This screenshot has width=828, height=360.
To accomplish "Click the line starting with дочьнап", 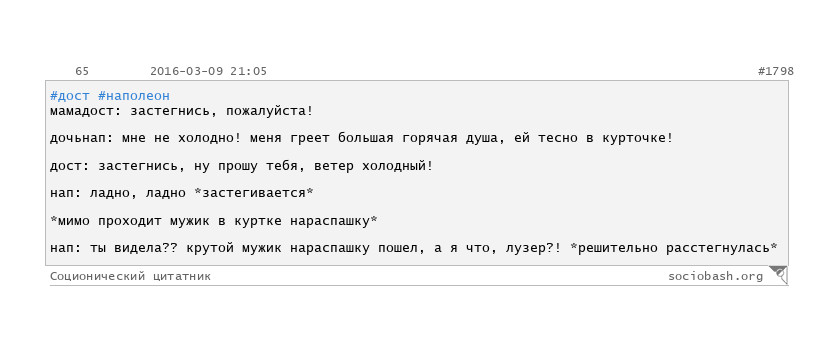I will coord(362,138).
